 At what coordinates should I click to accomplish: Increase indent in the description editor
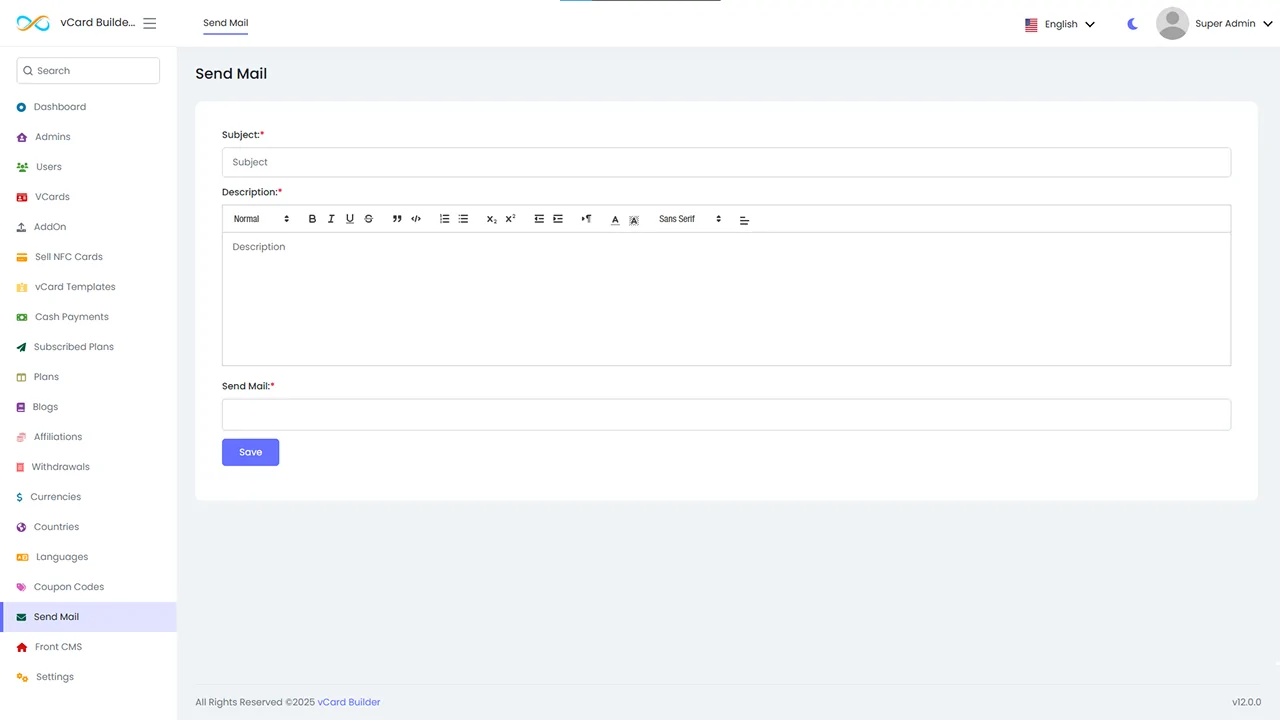click(558, 219)
